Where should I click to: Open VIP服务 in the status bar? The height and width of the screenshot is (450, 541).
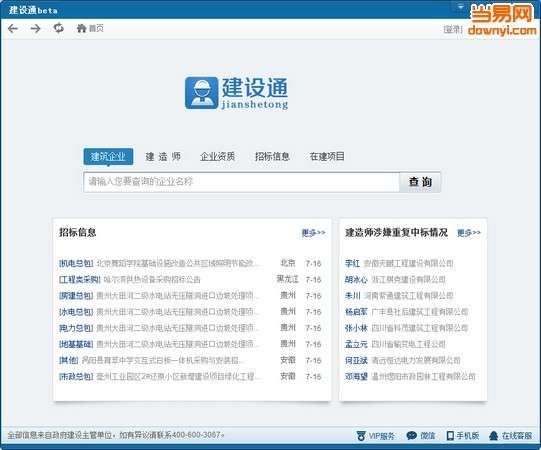click(x=375, y=436)
